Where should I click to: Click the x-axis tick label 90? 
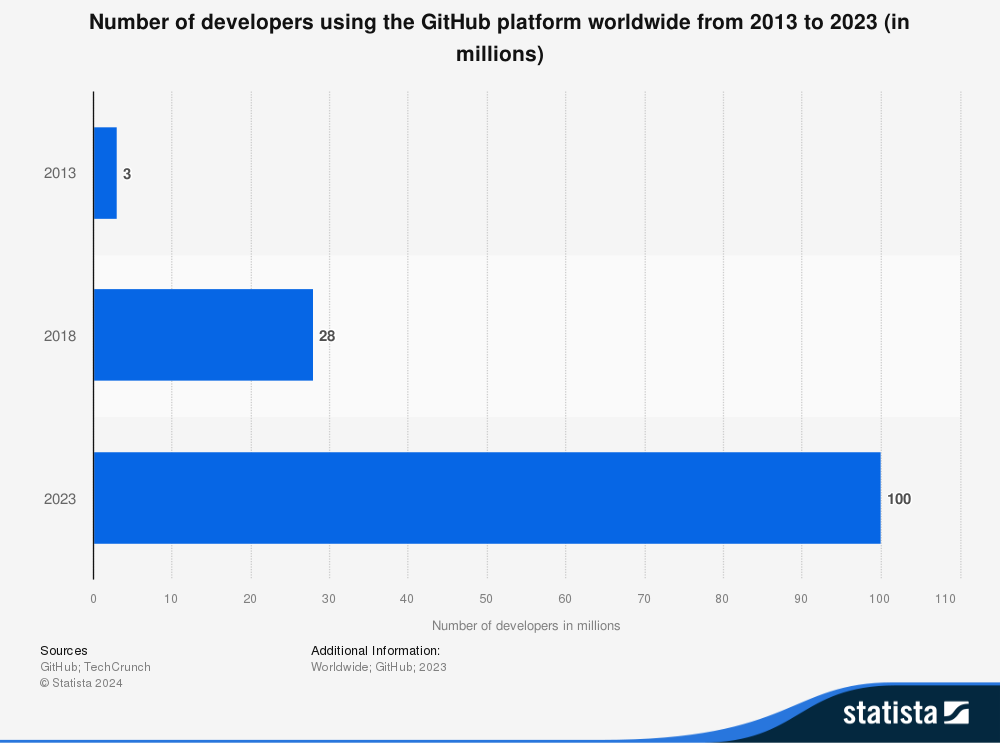801,598
